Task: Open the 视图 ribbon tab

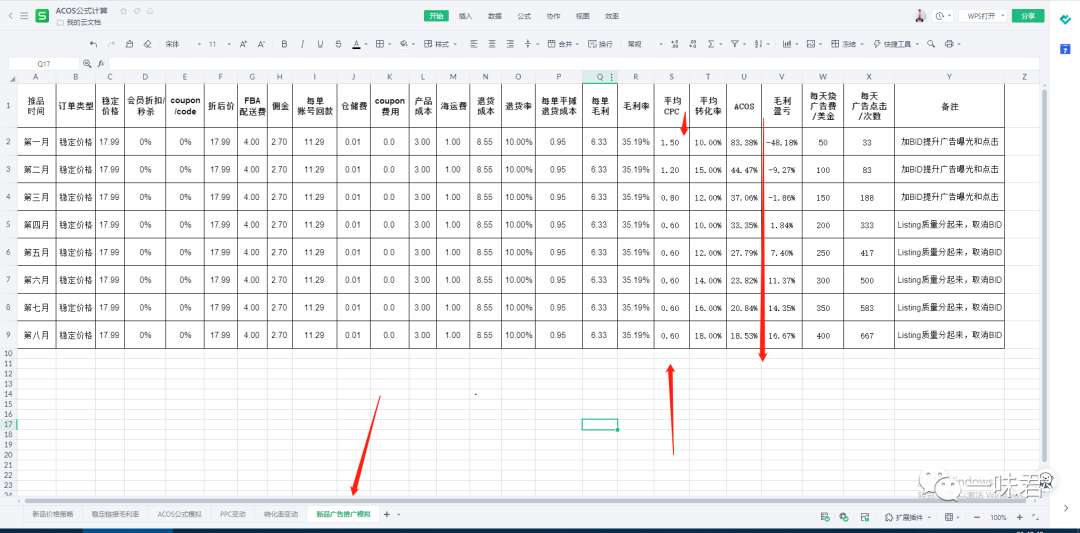Action: coord(583,16)
